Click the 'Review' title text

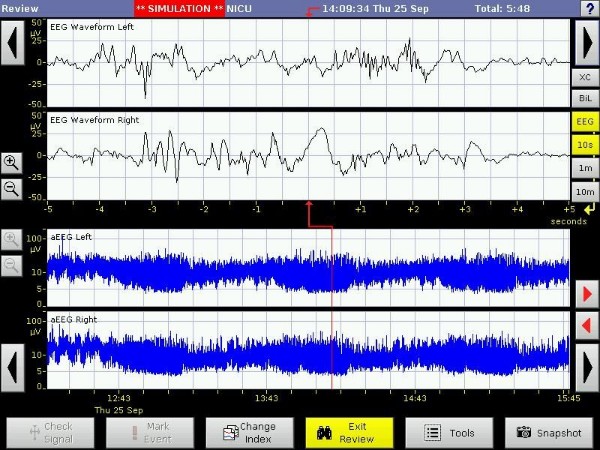[x=20, y=8]
